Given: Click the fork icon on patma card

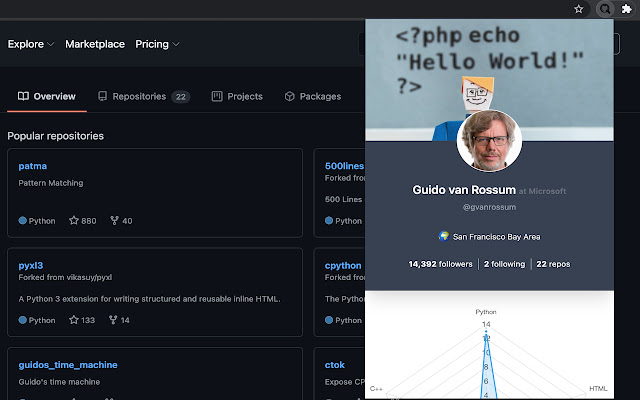Looking at the screenshot, I should pyautogui.click(x=114, y=220).
